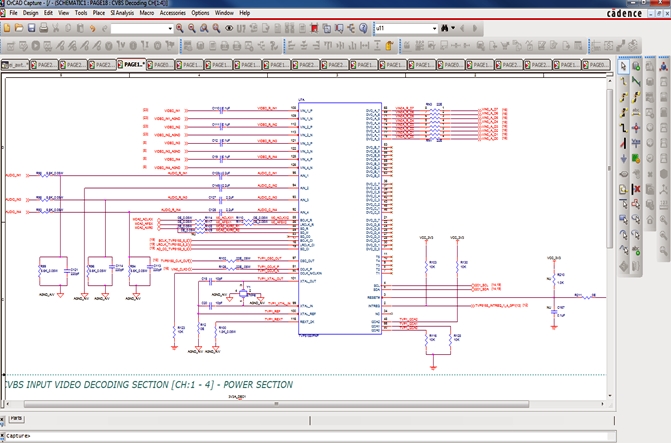This screenshot has height=443, width=671.
Task: Select the Place Line tool
Action: [623, 204]
